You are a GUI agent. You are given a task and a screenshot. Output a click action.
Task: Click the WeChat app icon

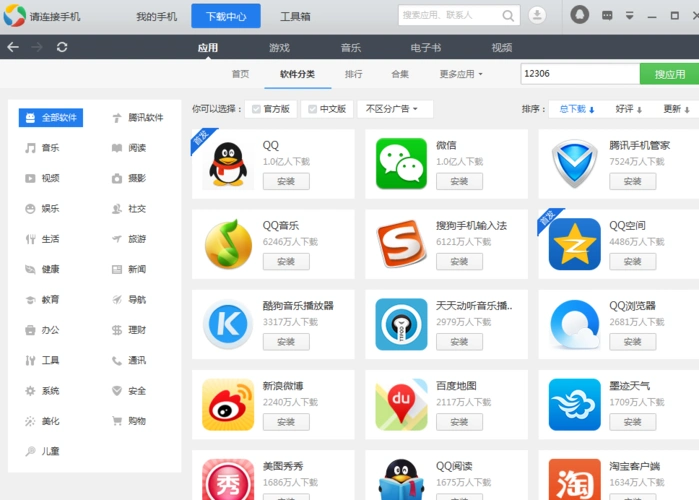[x=401, y=164]
